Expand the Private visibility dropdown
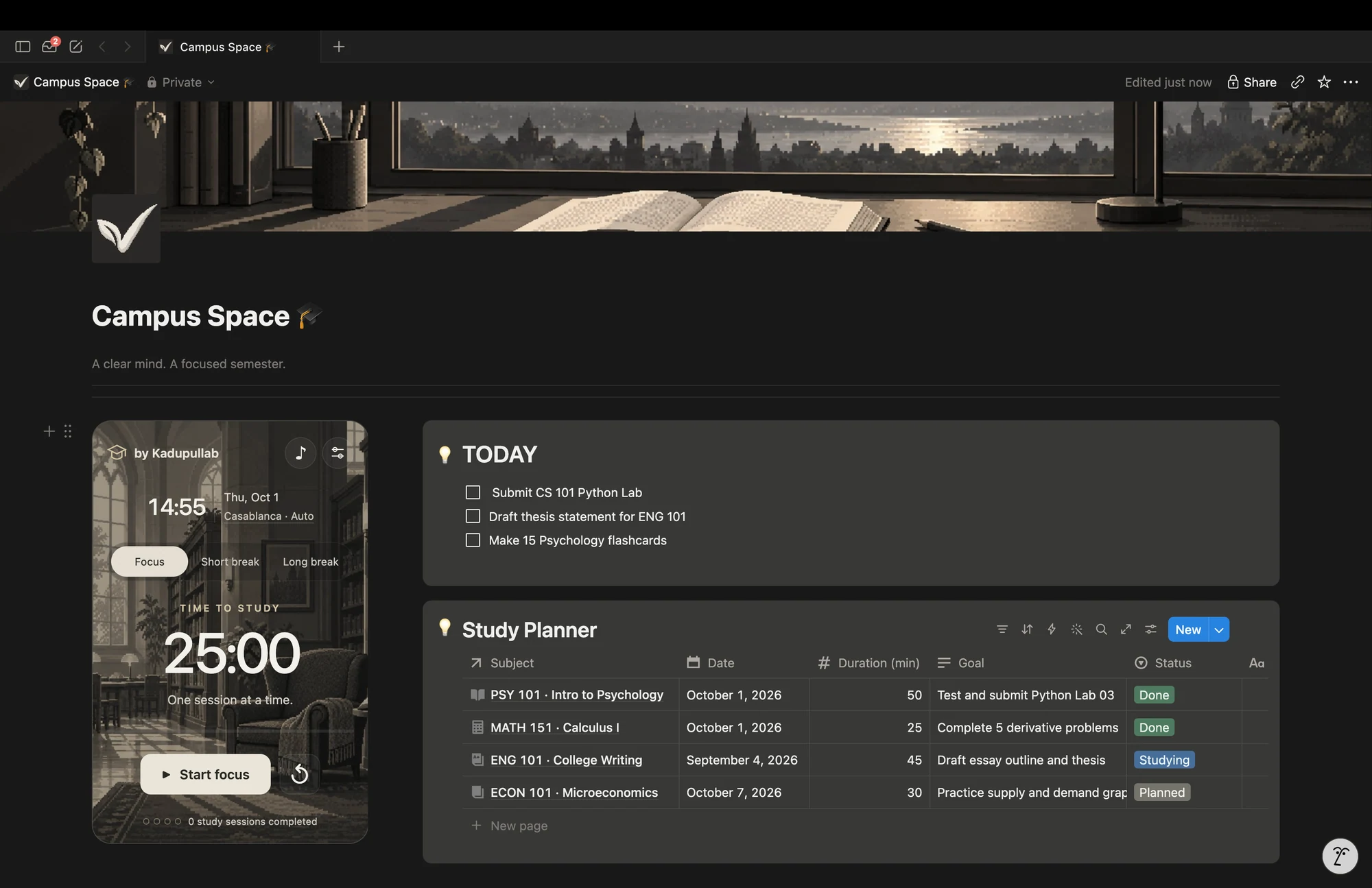Image resolution: width=1372 pixels, height=888 pixels. point(181,82)
